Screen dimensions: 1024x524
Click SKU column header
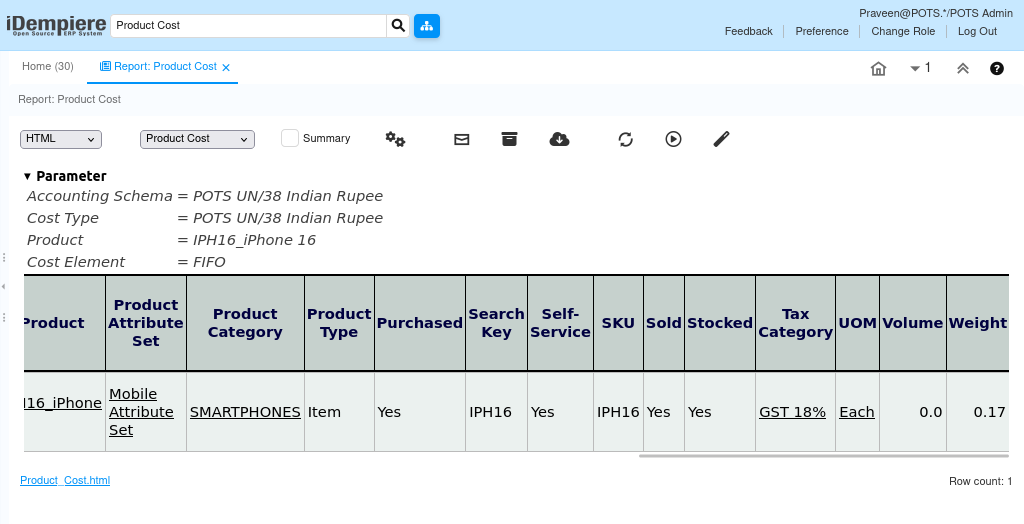pyautogui.click(x=618, y=323)
